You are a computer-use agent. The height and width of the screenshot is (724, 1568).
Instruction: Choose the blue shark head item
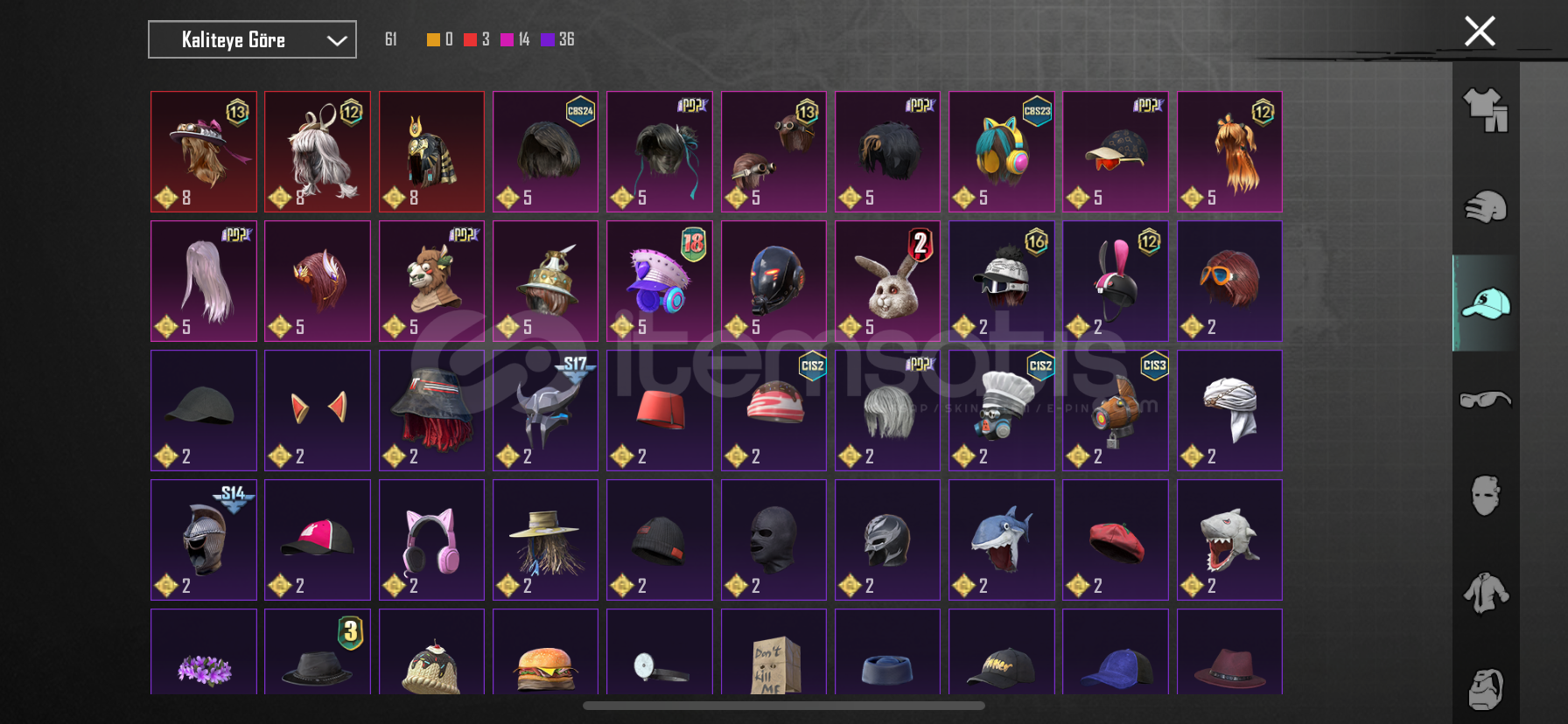point(1001,540)
